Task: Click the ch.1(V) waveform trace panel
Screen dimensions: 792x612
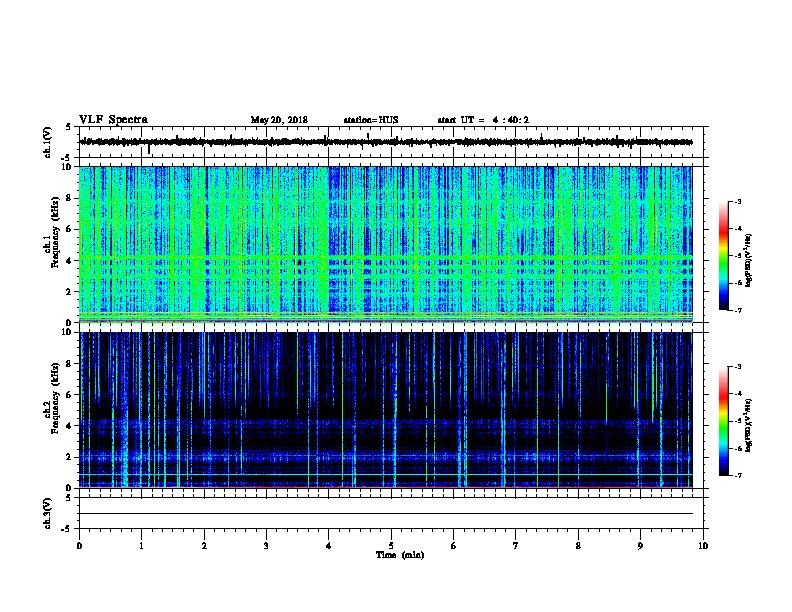Action: pyautogui.click(x=391, y=142)
